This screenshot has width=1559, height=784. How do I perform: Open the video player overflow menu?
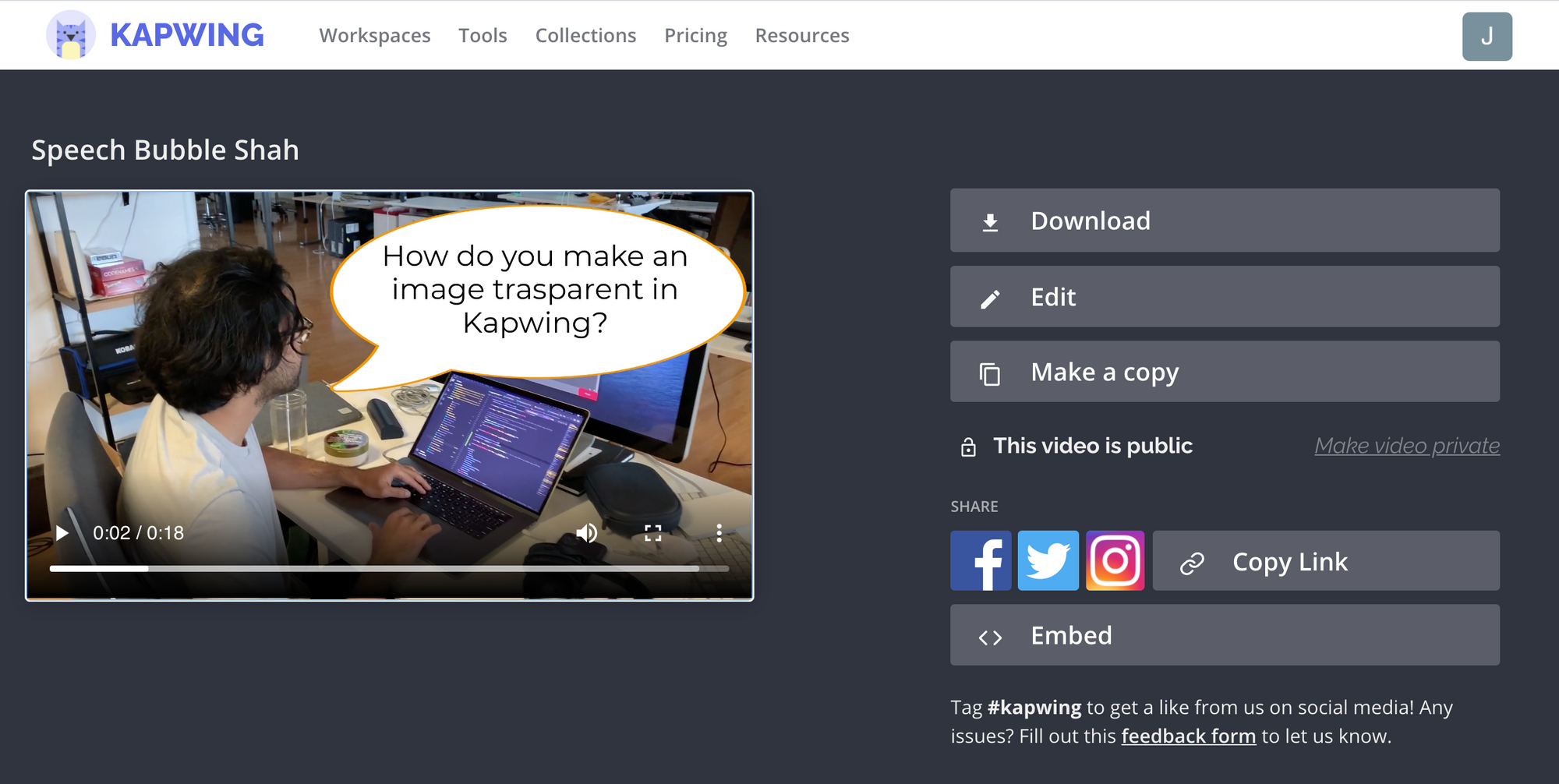pos(718,533)
